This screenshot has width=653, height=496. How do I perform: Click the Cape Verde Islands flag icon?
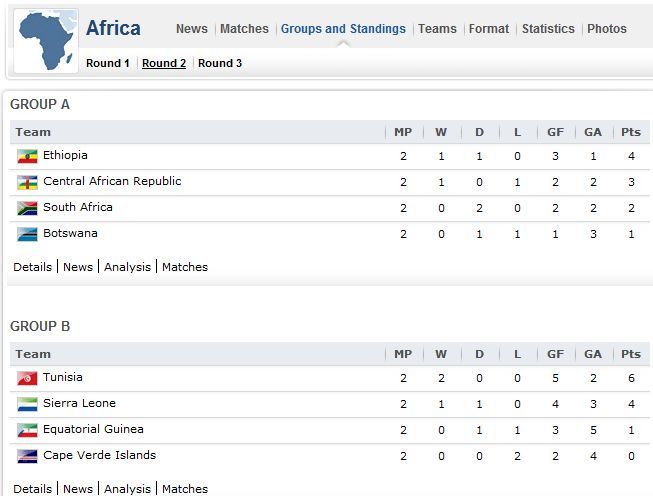pos(27,456)
